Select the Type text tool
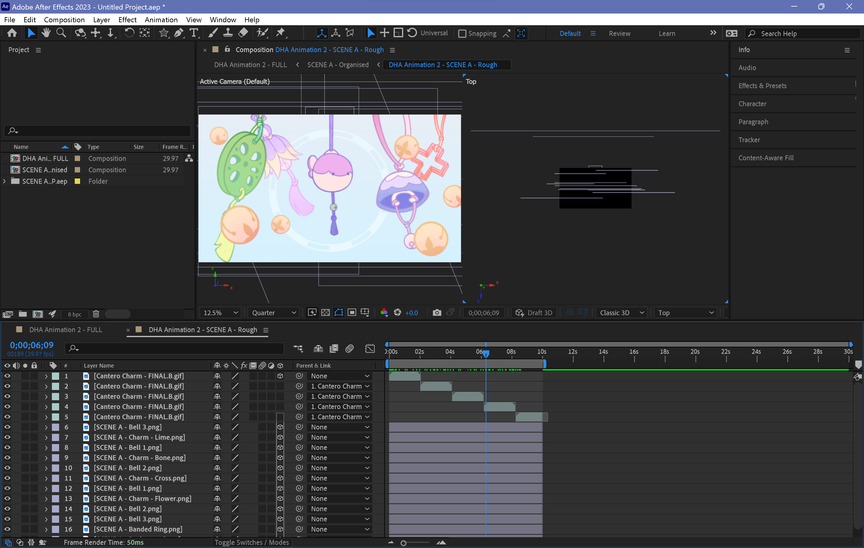Screen dimensions: 864x548 (193, 33)
